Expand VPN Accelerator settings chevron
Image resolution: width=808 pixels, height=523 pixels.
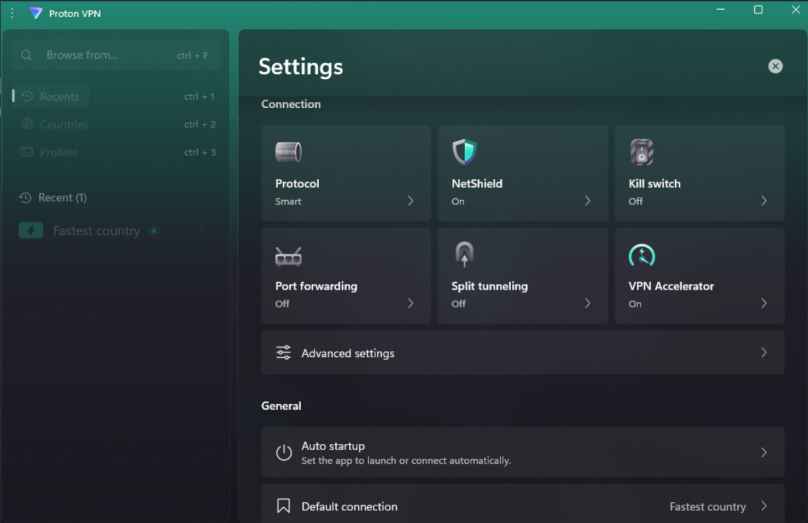[x=764, y=303]
